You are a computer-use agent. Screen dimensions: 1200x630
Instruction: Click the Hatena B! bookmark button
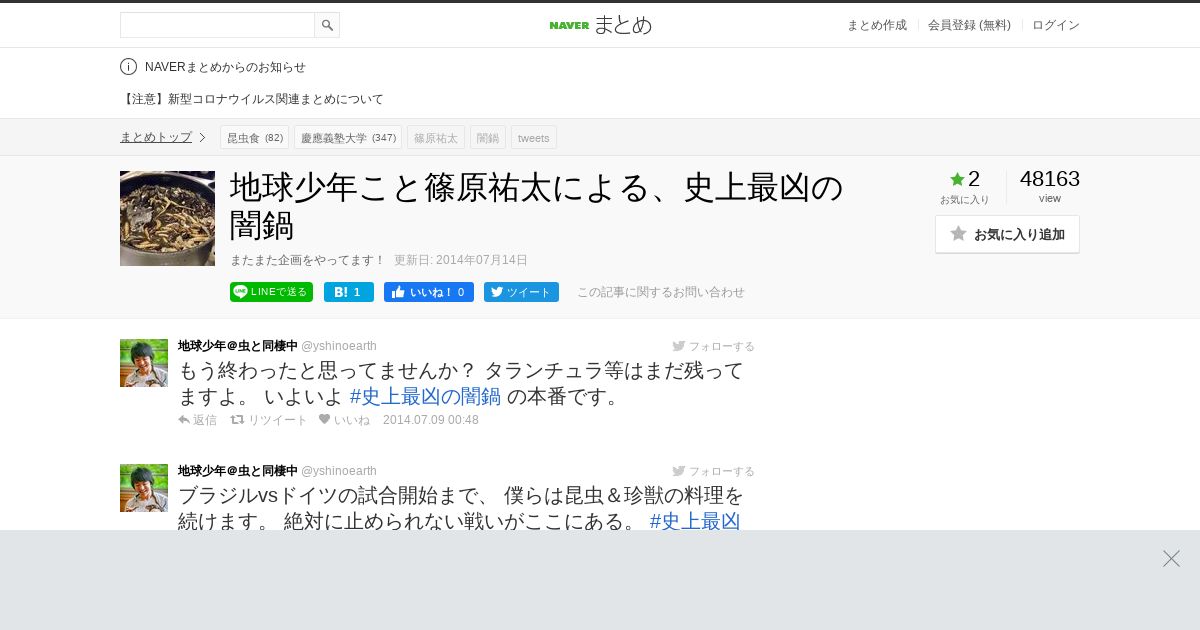click(x=349, y=292)
